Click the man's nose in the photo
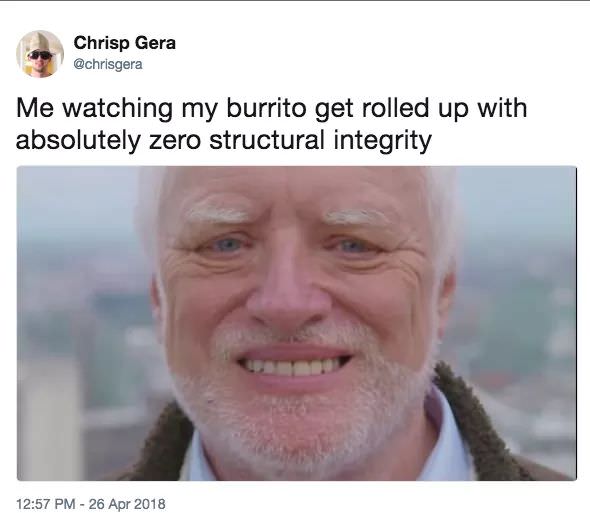The width and height of the screenshot is (590, 513). (x=288, y=294)
